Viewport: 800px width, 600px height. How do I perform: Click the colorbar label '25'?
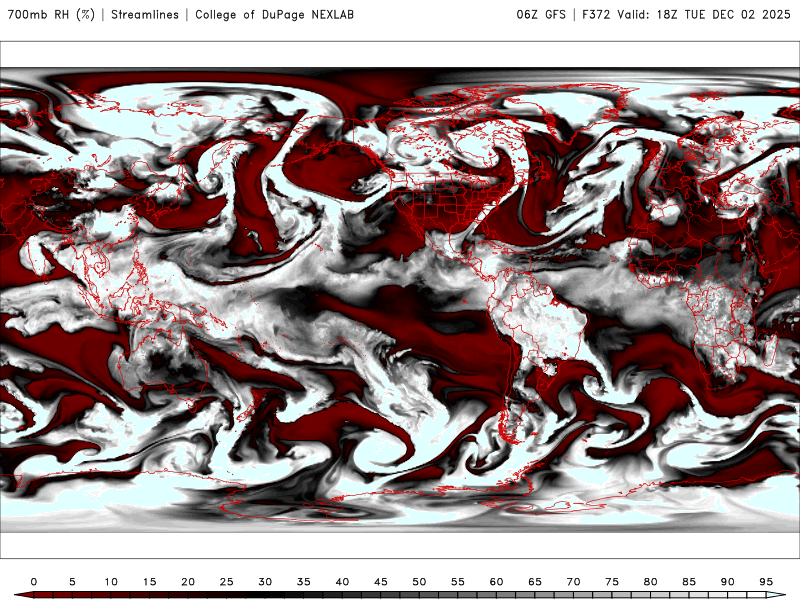227,582
